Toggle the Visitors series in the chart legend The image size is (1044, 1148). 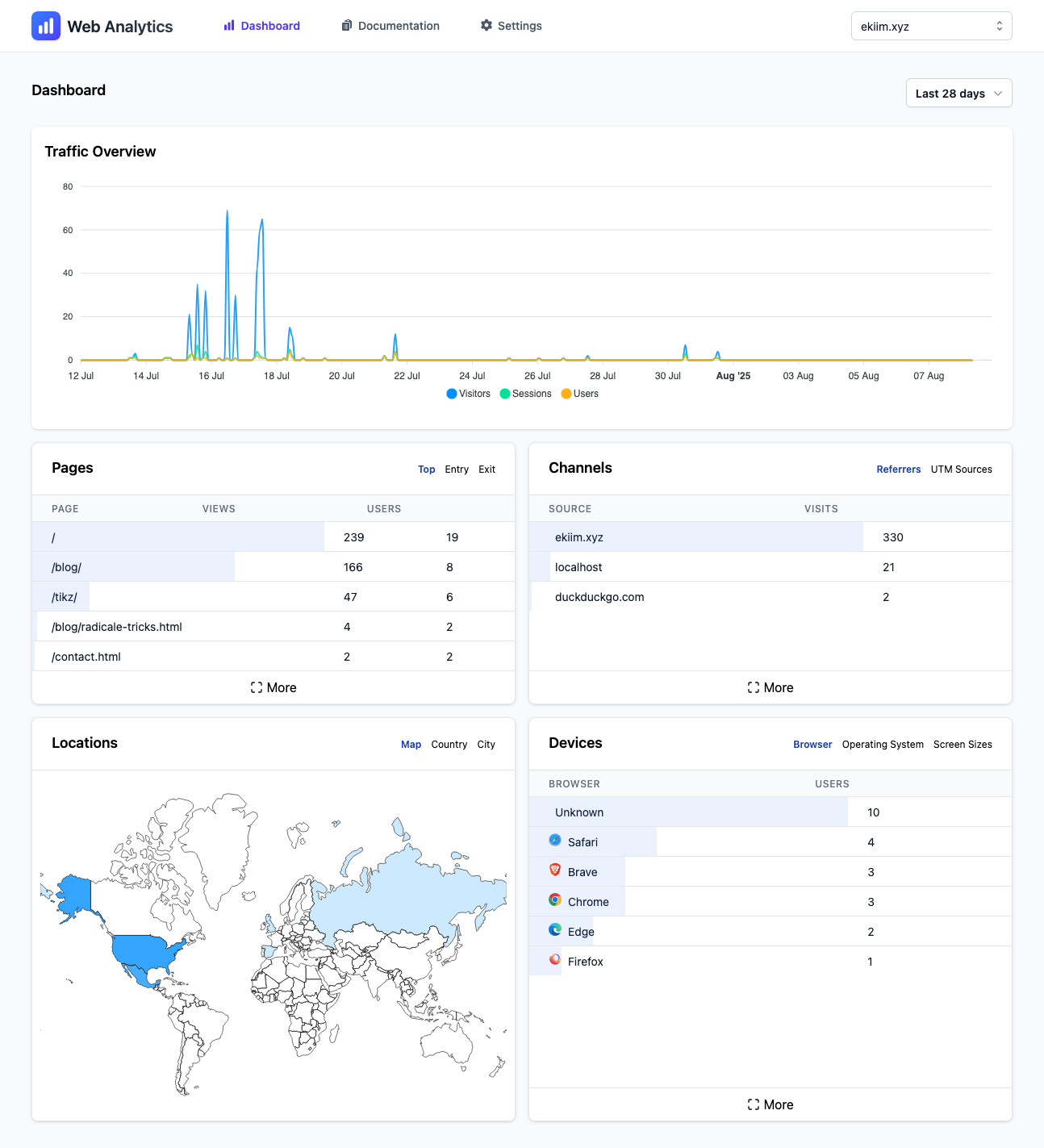point(469,394)
